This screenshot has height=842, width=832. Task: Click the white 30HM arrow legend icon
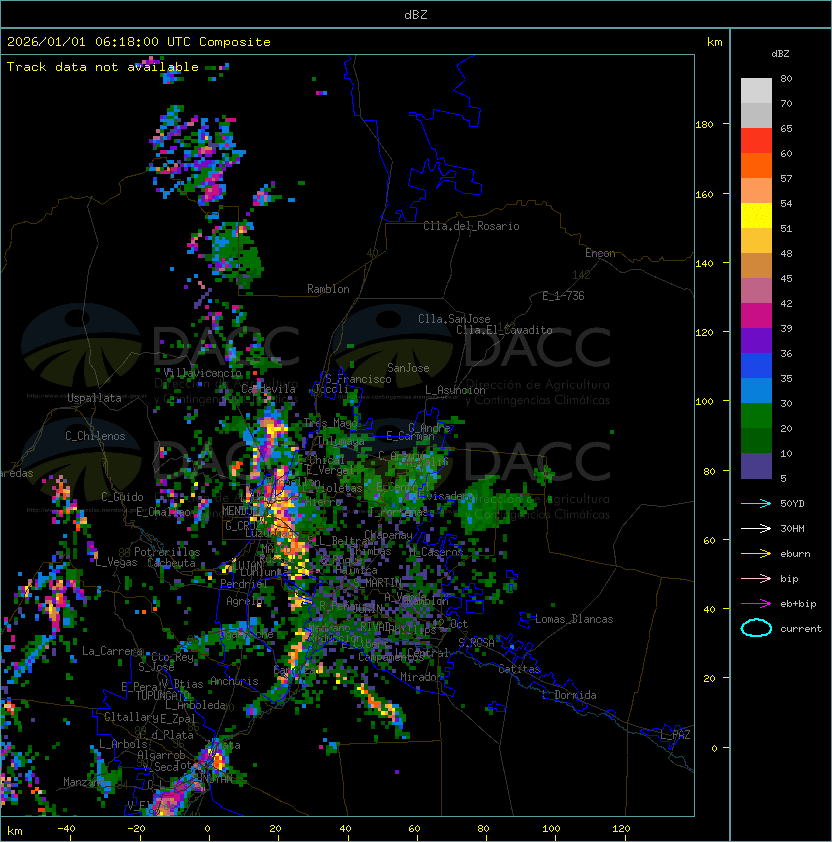(x=756, y=528)
